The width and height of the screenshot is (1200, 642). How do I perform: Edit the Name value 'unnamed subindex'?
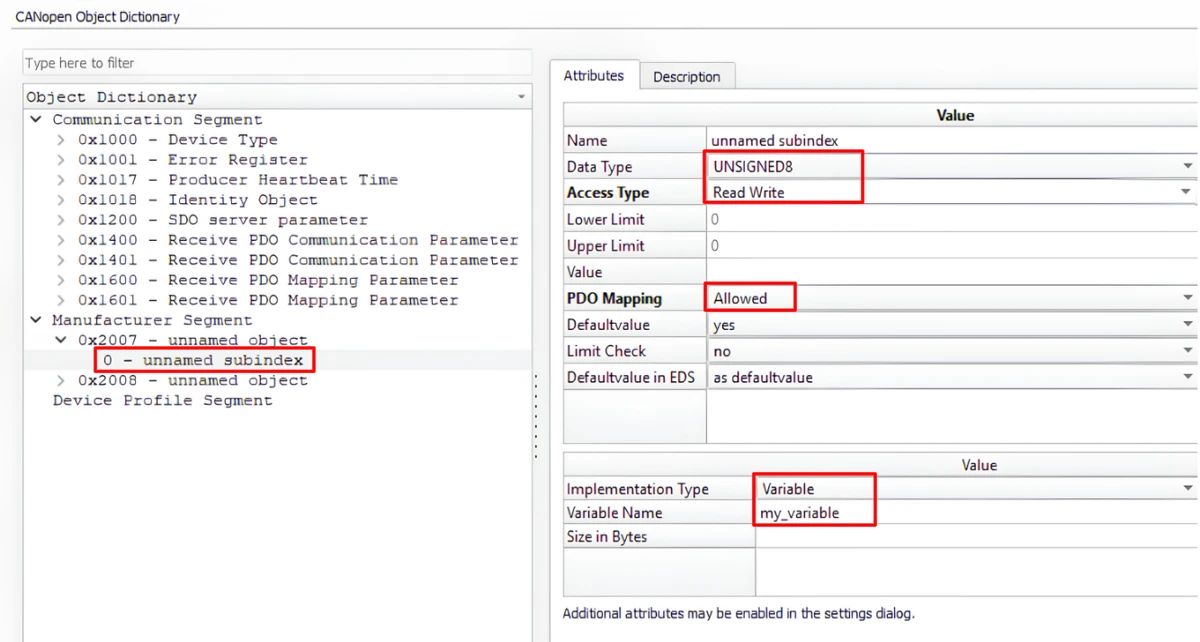click(953, 141)
